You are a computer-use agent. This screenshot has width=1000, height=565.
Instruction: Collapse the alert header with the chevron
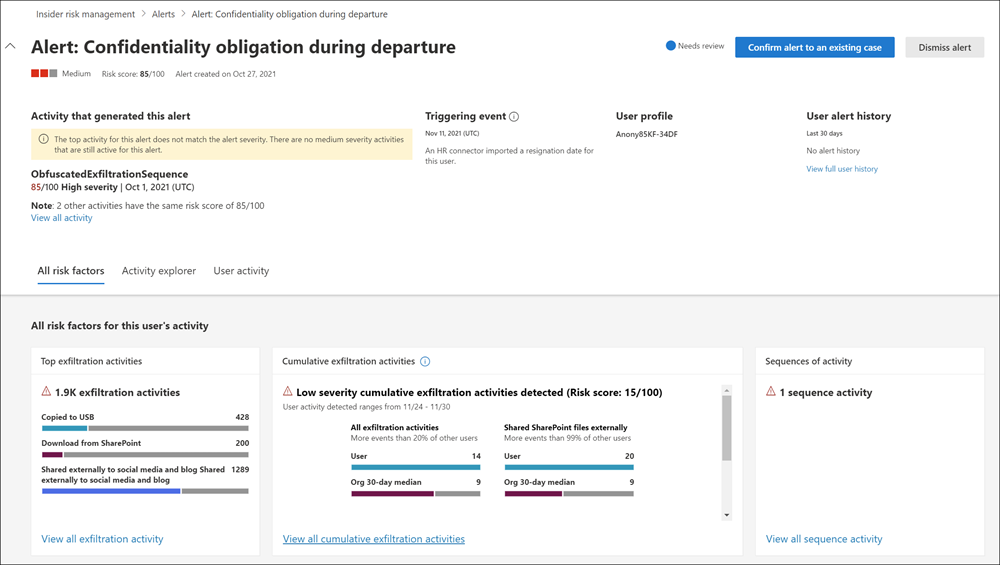(x=11, y=46)
